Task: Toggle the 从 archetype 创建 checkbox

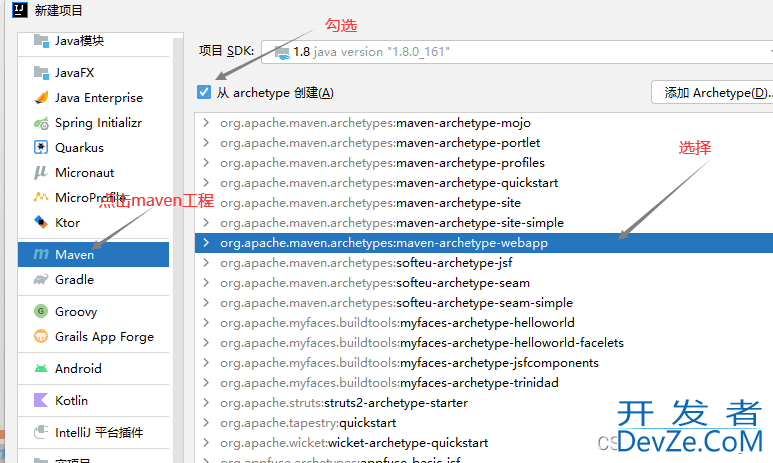Action: click(x=204, y=92)
